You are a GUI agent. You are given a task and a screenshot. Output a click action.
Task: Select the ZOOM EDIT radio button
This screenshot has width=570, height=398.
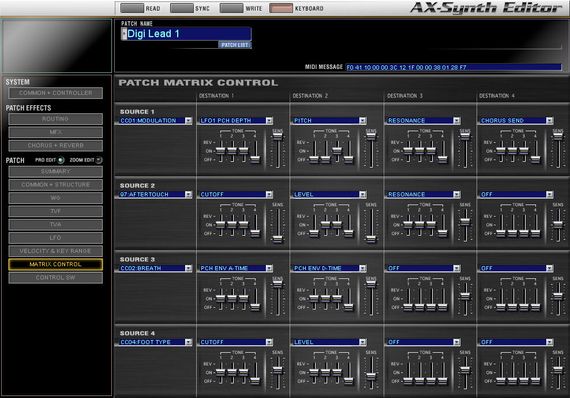[x=99, y=160]
